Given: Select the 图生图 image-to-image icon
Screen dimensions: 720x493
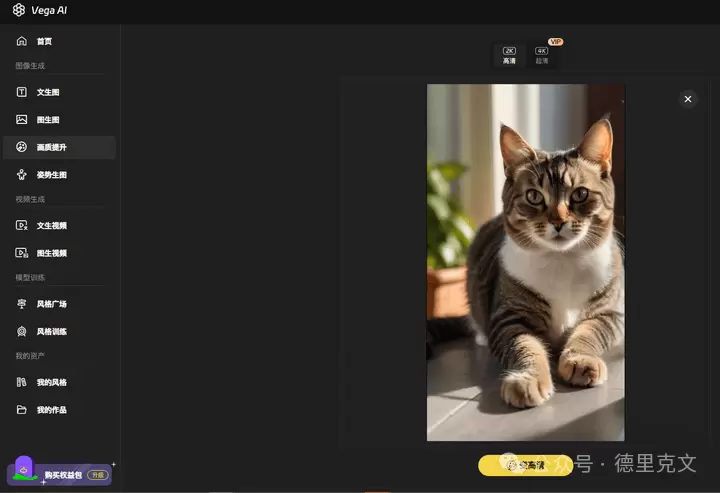Looking at the screenshot, I should [x=22, y=120].
